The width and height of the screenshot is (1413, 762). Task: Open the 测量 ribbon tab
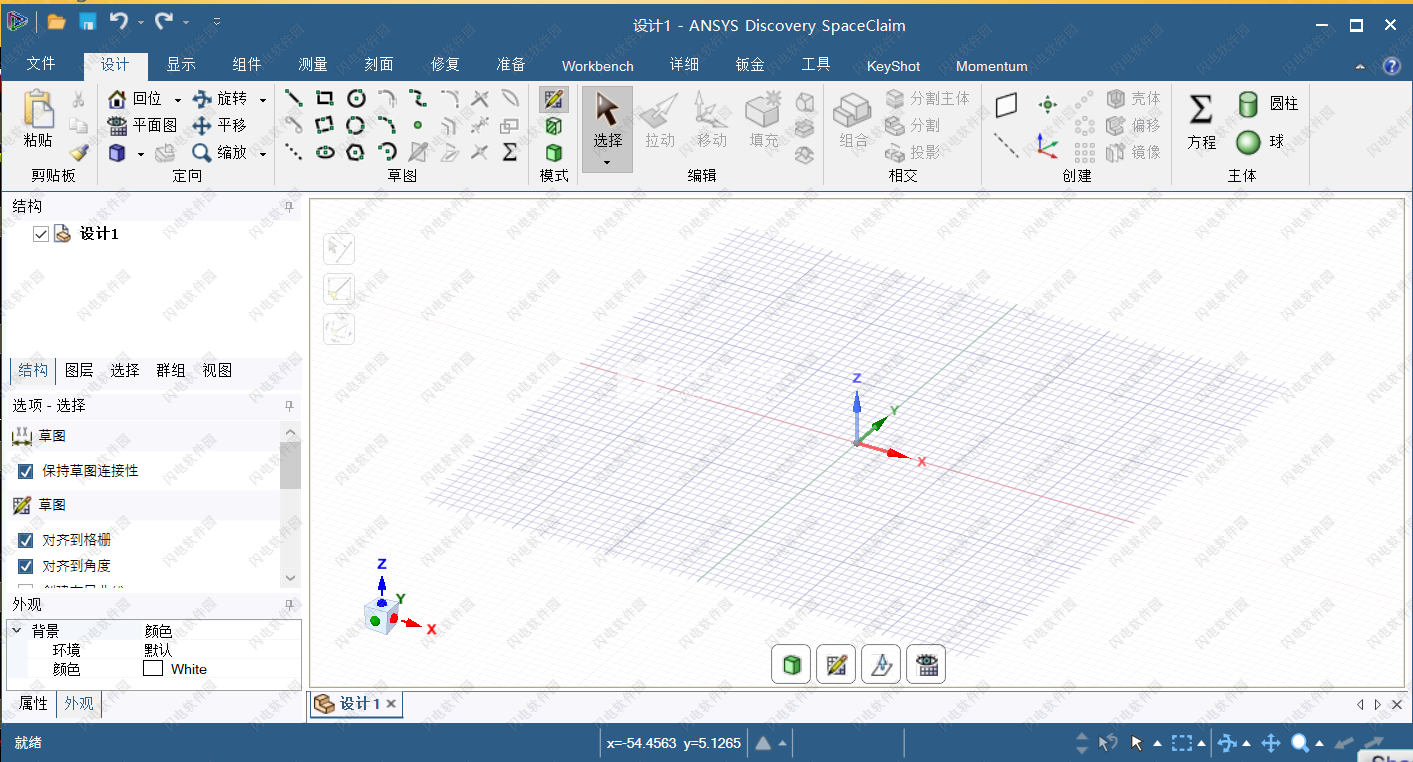pyautogui.click(x=313, y=65)
